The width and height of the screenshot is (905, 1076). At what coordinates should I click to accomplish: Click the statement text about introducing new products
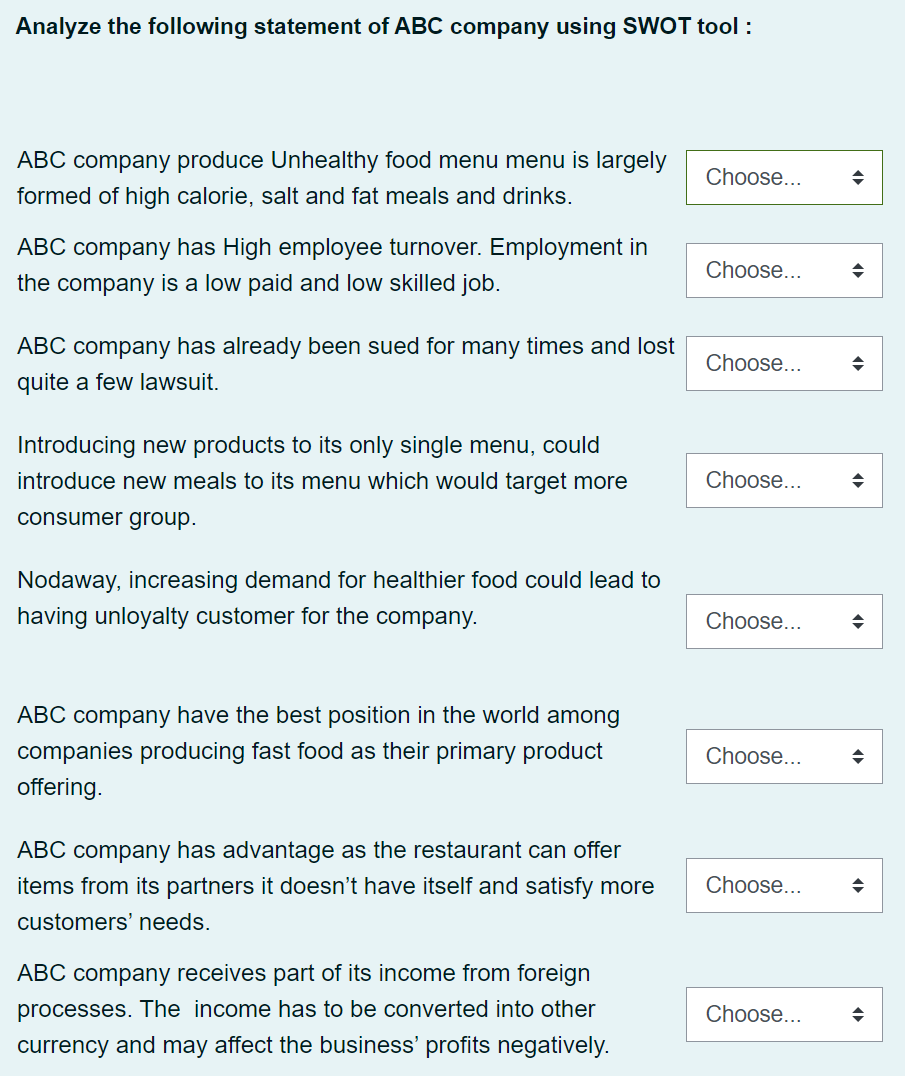pos(322,481)
